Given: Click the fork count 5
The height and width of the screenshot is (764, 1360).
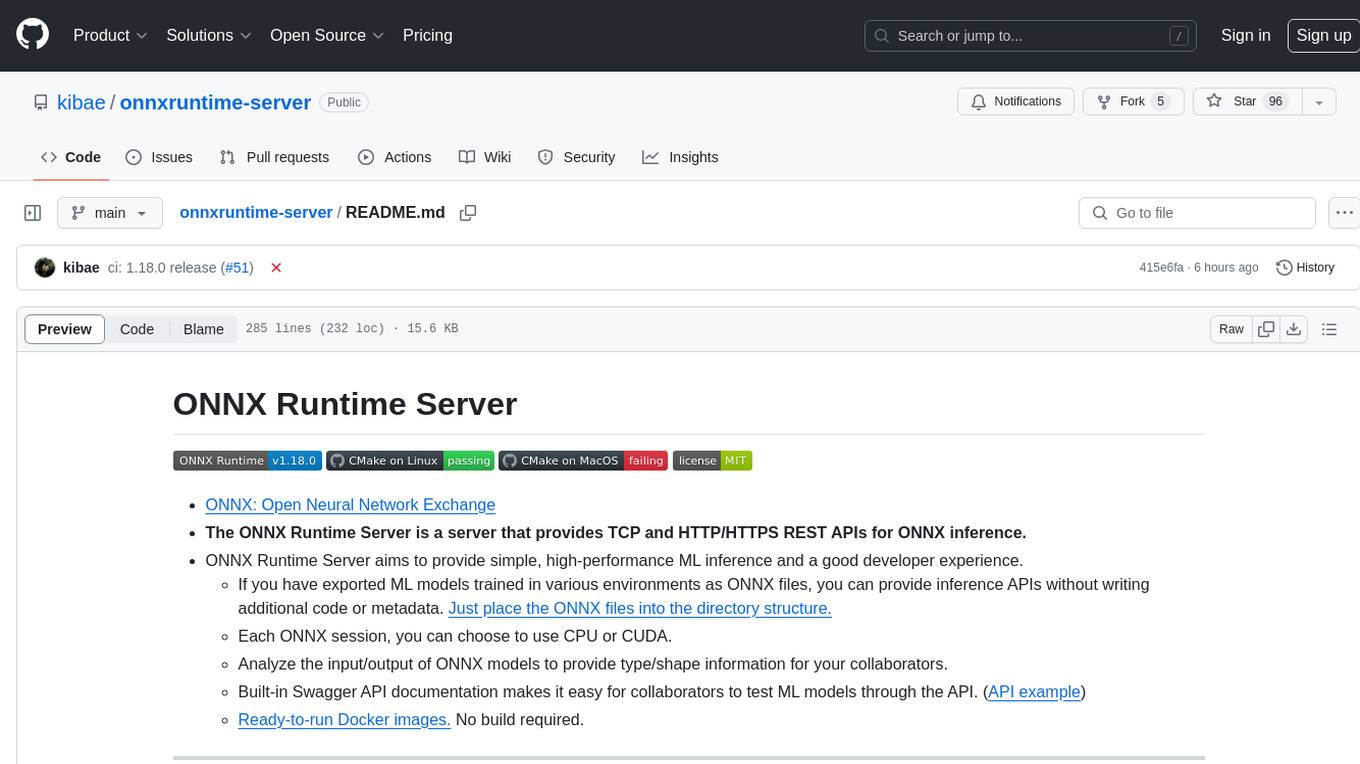Looking at the screenshot, I should point(1160,101).
